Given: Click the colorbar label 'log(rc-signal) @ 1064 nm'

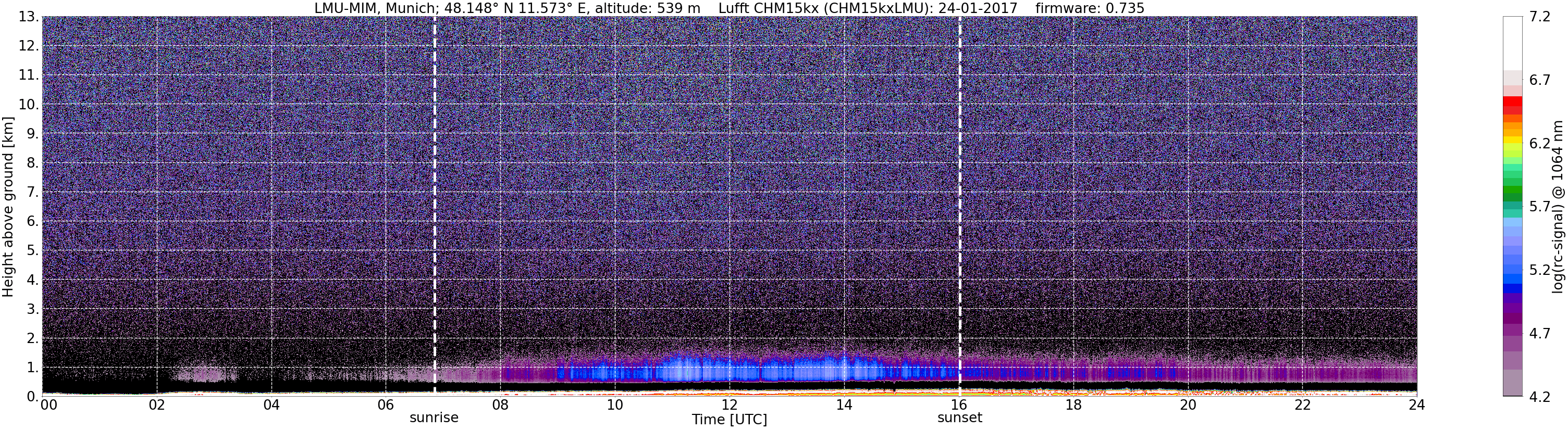Looking at the screenshot, I should (1558, 206).
